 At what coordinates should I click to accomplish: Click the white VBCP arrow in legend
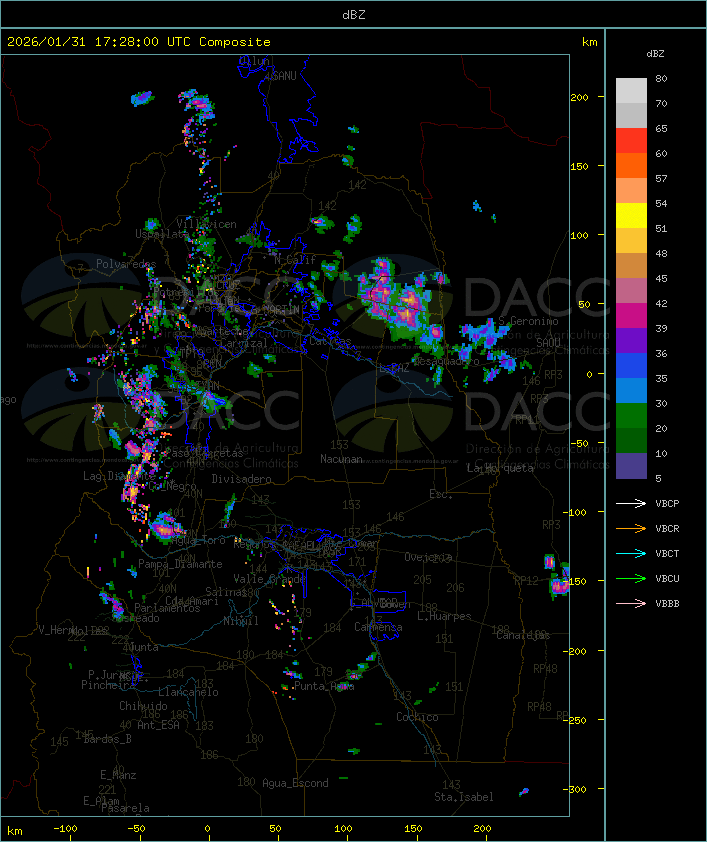tap(632, 503)
